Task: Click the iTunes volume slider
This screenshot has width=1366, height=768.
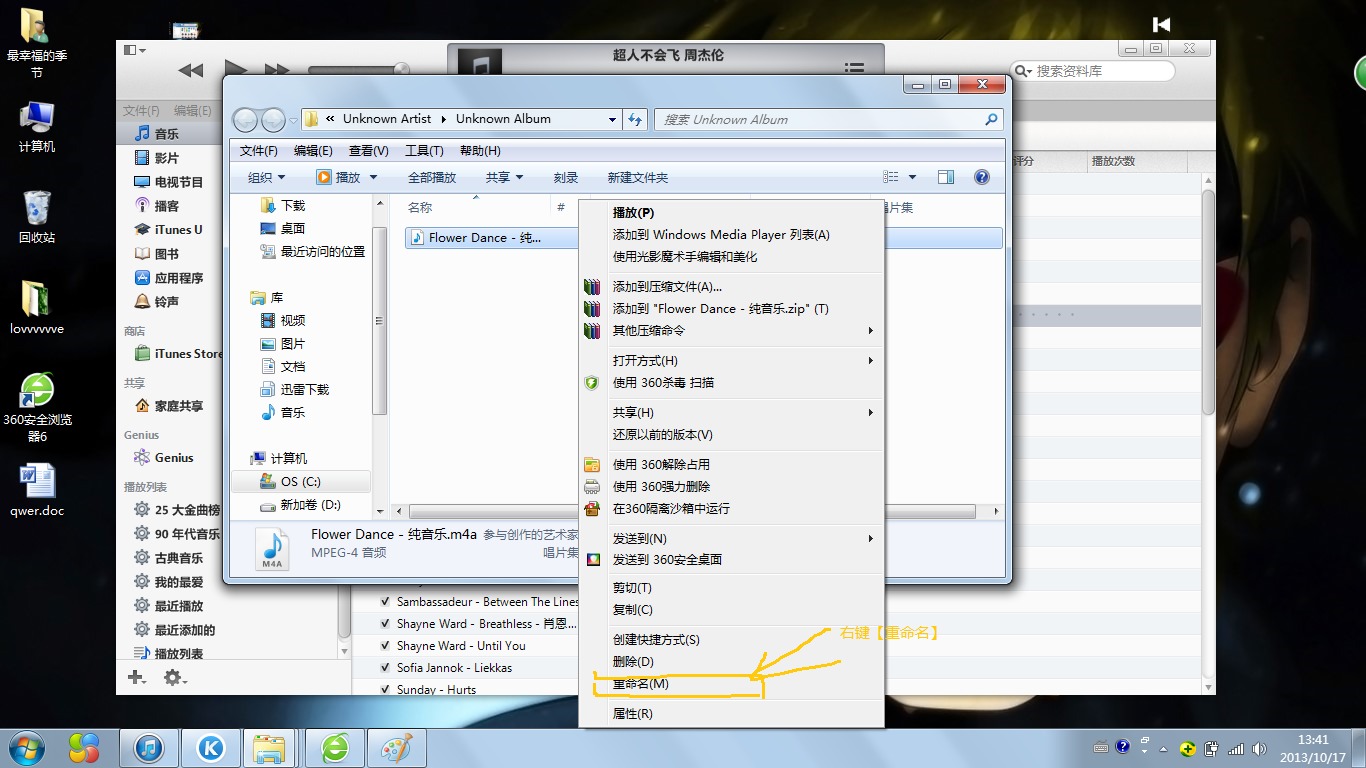Action: pos(358,70)
